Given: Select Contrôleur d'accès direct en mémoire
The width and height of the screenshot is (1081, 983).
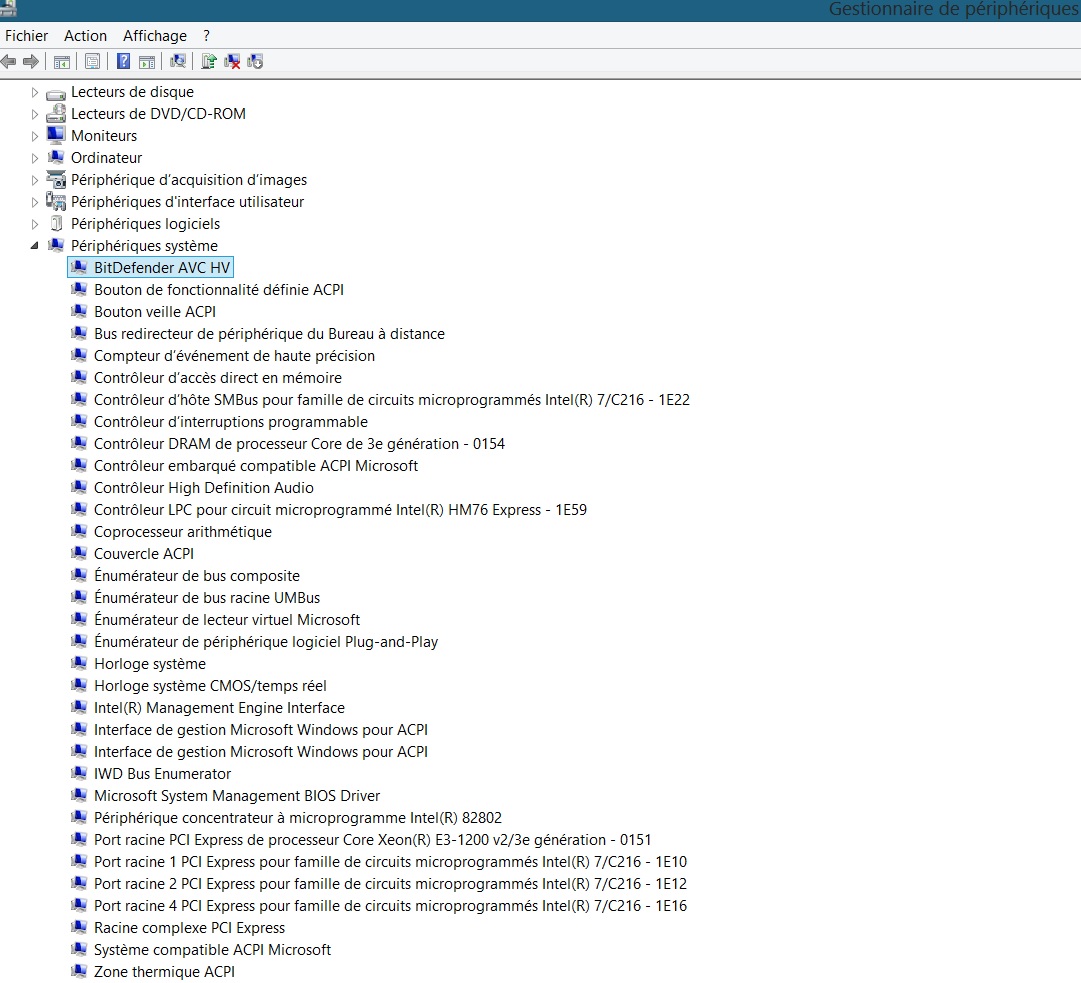Looking at the screenshot, I should click(218, 378).
